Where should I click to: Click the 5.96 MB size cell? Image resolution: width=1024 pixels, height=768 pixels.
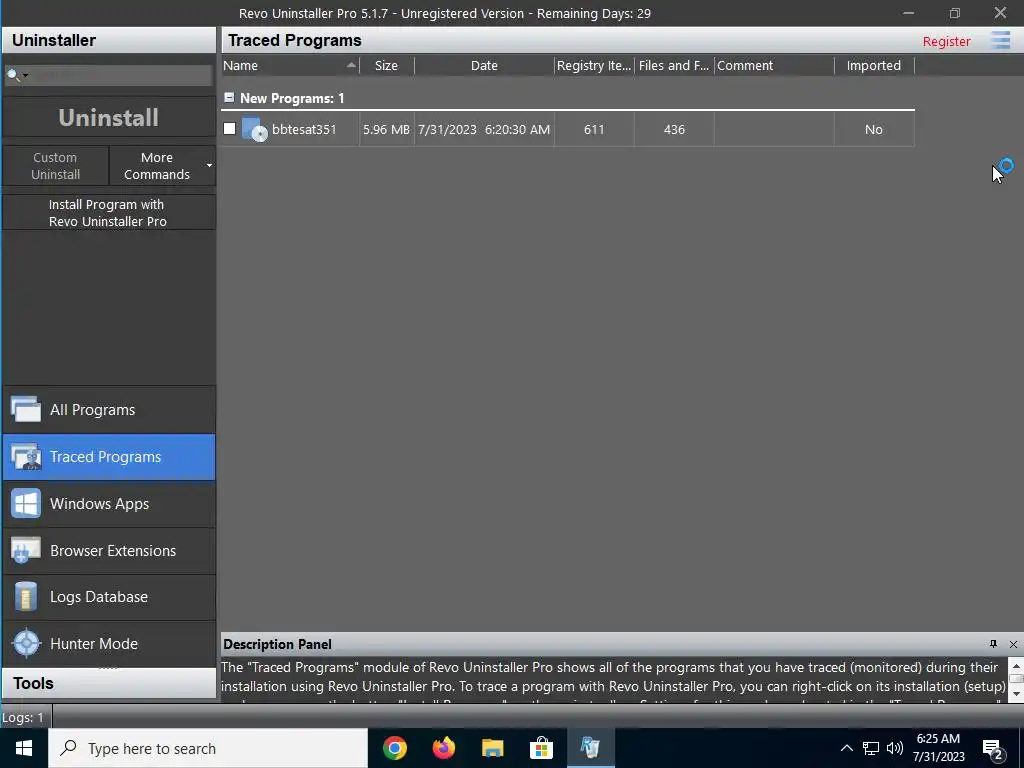point(387,129)
